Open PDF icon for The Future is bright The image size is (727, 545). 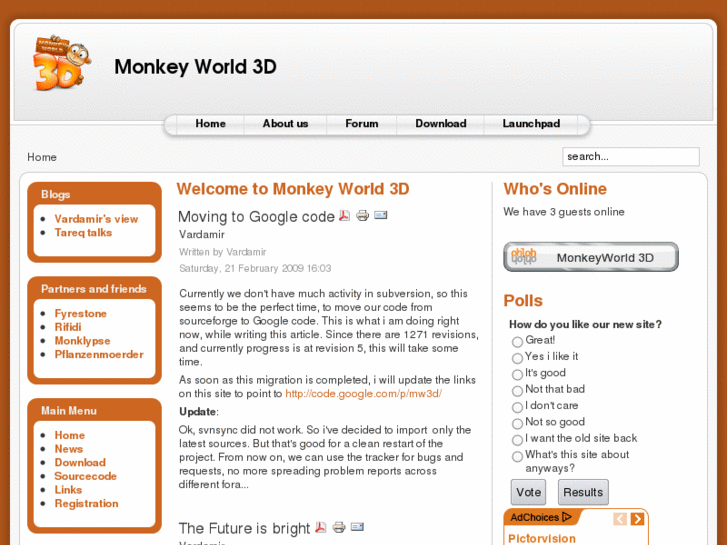(321, 527)
